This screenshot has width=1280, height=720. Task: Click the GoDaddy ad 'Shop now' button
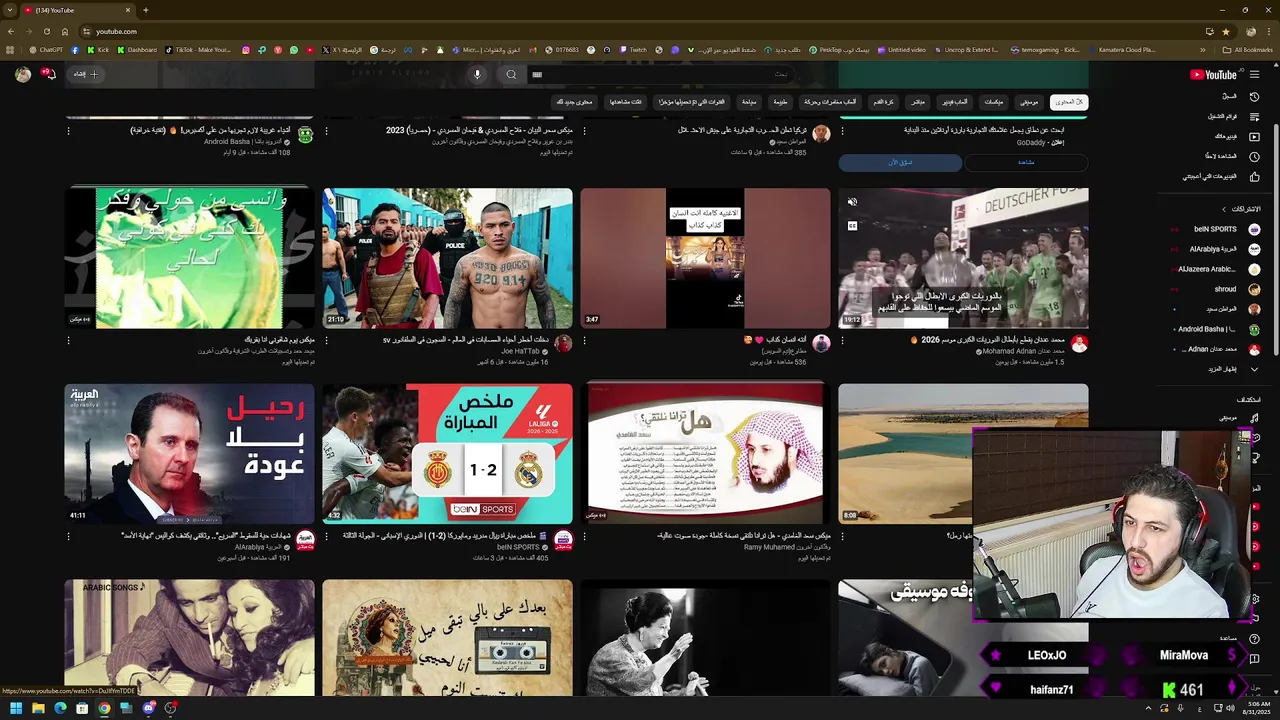(900, 162)
